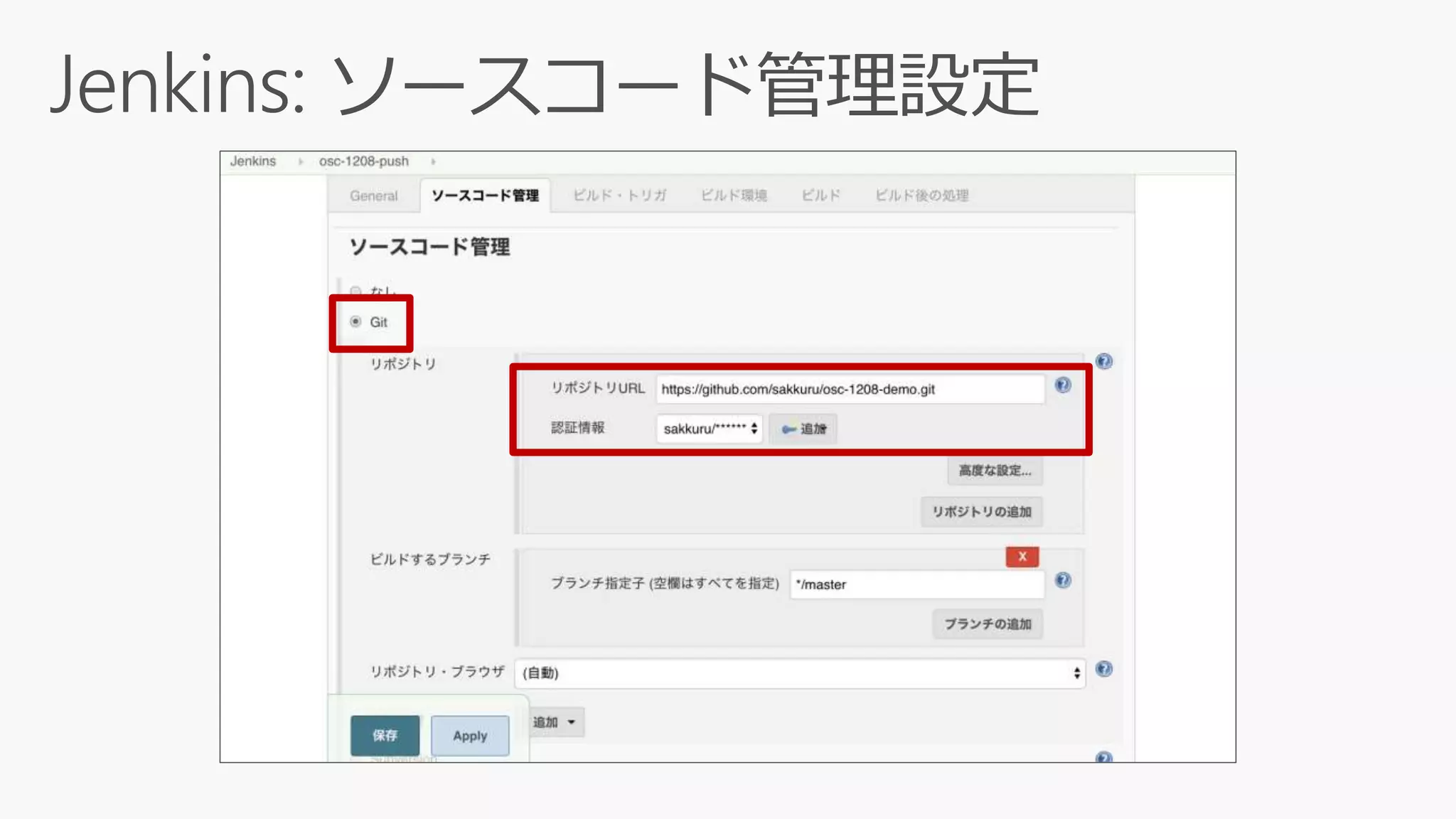Screen dimensions: 1456x819
Task: Expand the repository browser (自動) dropdown
Action: (x=799, y=673)
